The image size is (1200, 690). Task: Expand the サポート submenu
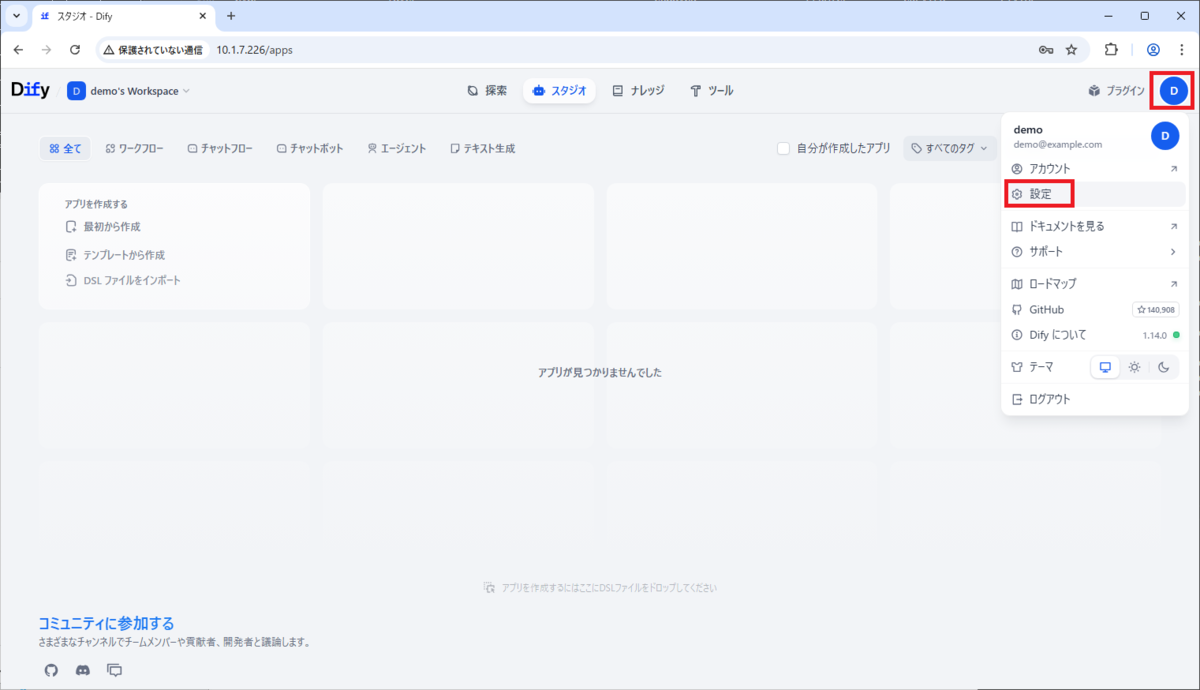tap(1094, 251)
